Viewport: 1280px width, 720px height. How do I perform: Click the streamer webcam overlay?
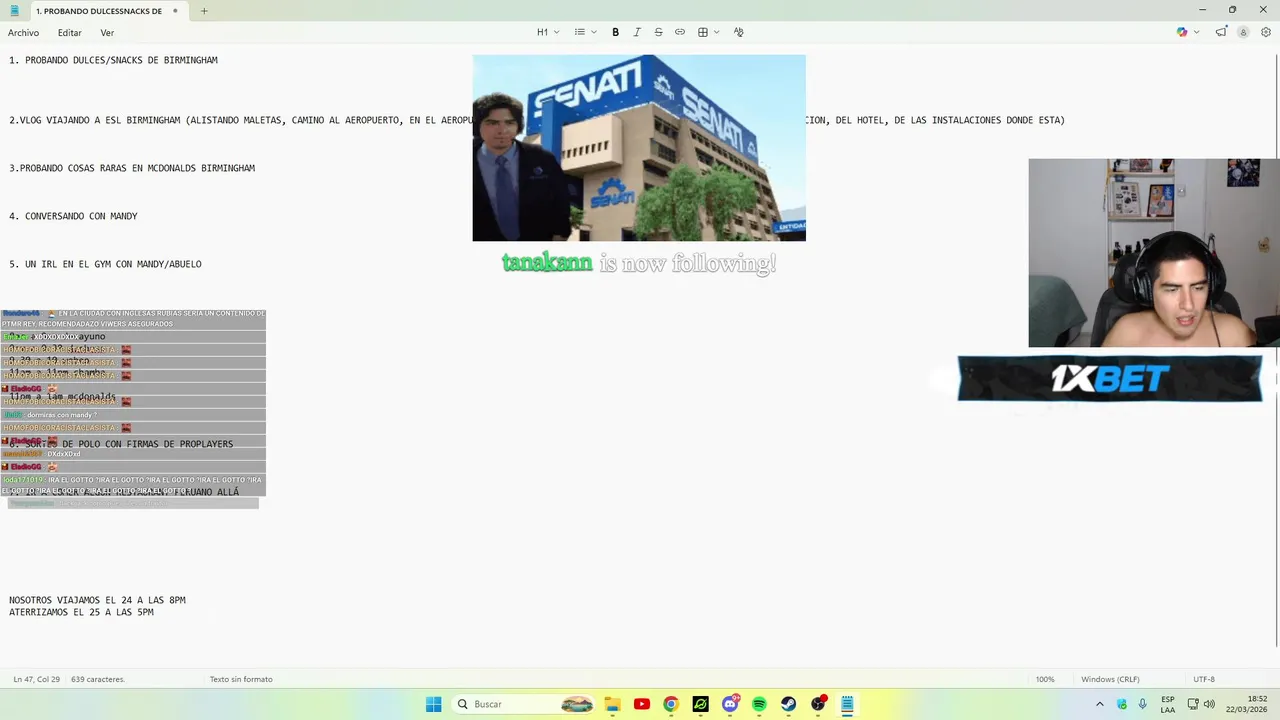(1154, 253)
